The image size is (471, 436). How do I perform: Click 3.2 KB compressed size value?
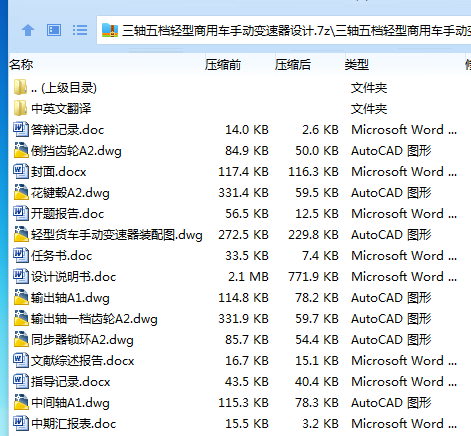tap(320, 424)
